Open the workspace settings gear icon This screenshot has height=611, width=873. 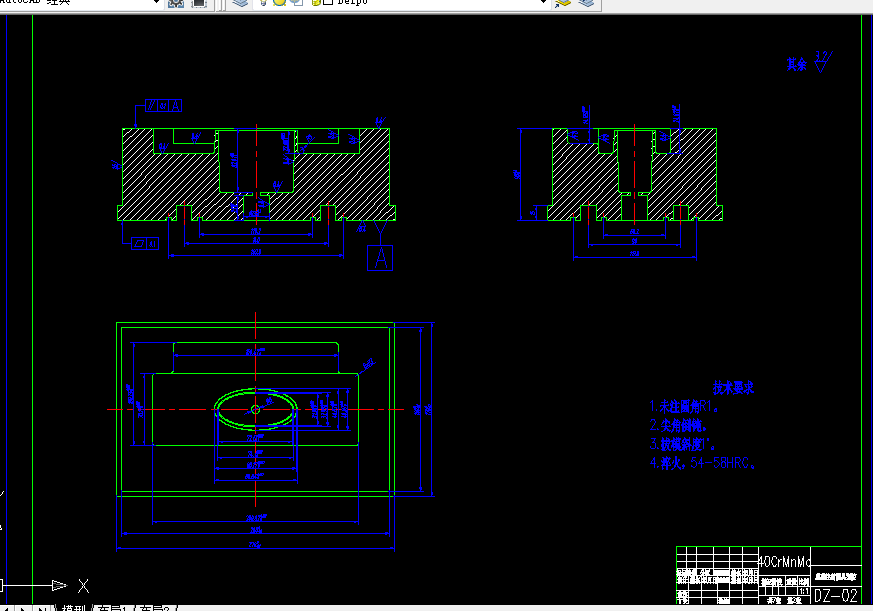(x=176, y=3)
